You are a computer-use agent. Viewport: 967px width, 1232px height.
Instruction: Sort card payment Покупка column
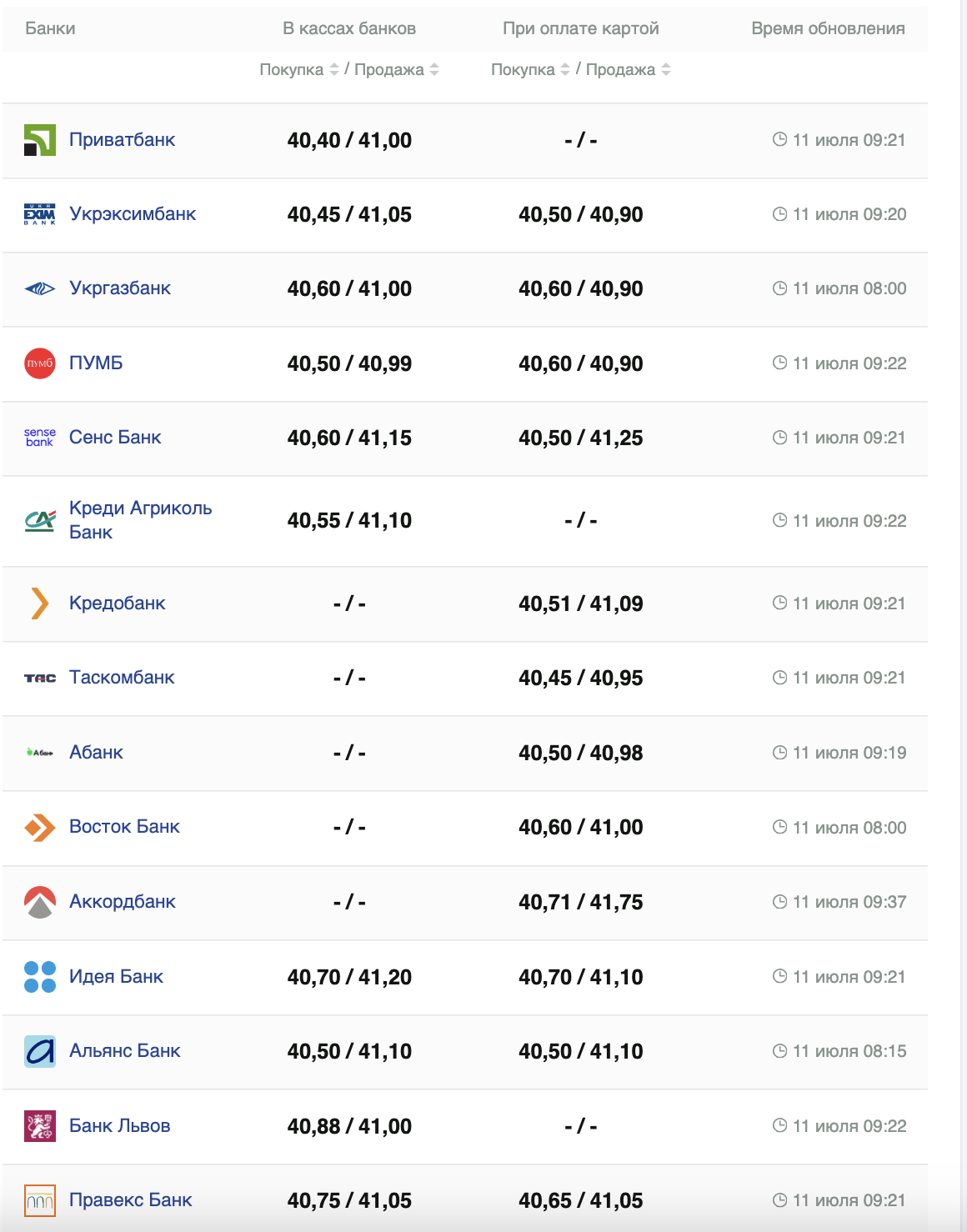565,70
